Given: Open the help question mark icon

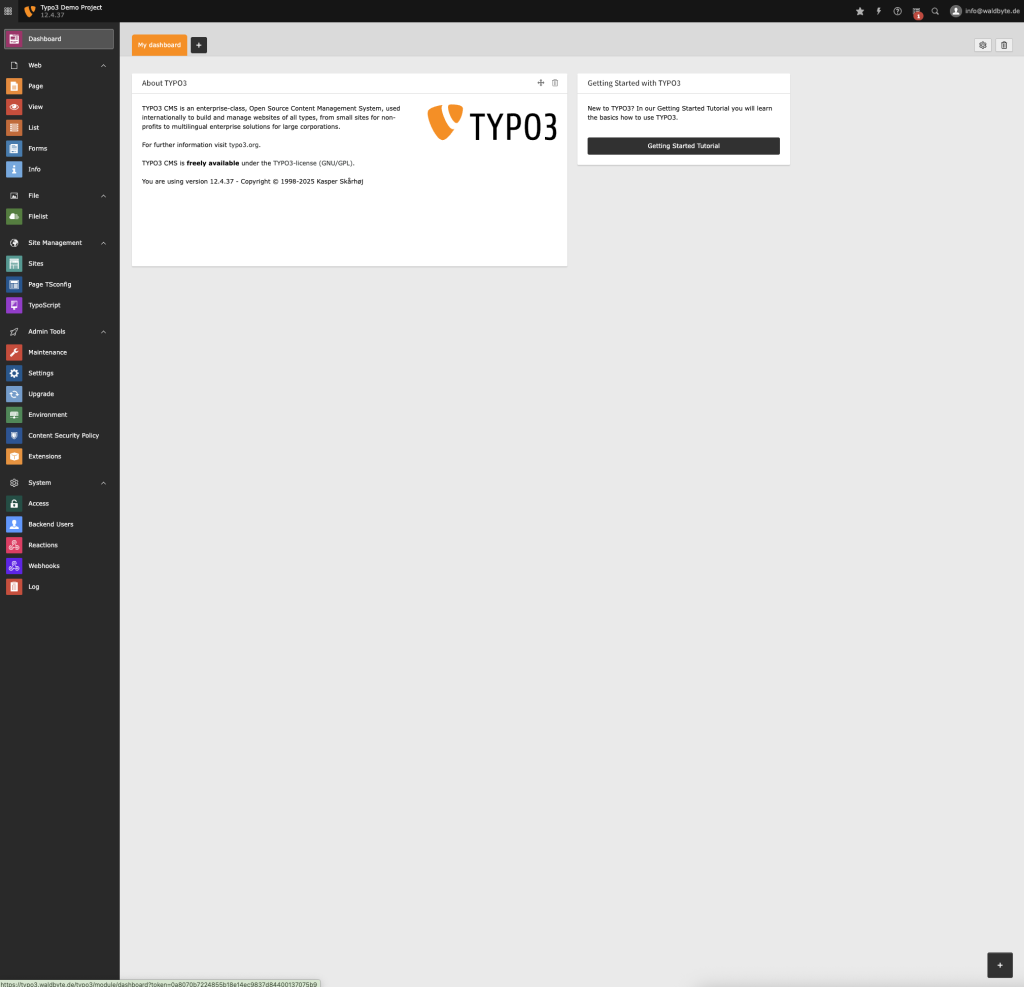Looking at the screenshot, I should pyautogui.click(x=897, y=11).
